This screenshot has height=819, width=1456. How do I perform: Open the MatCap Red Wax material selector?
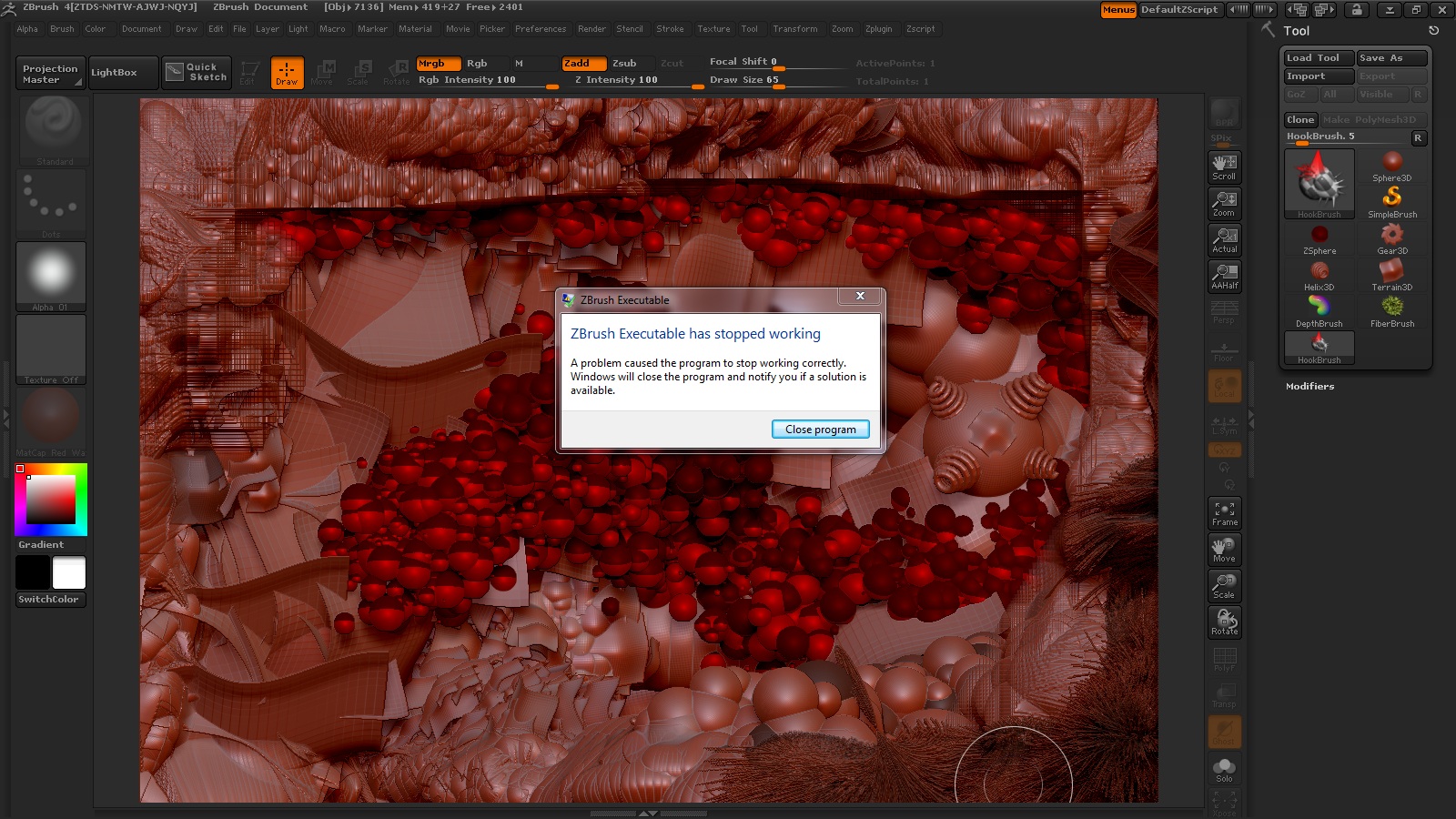(51, 422)
